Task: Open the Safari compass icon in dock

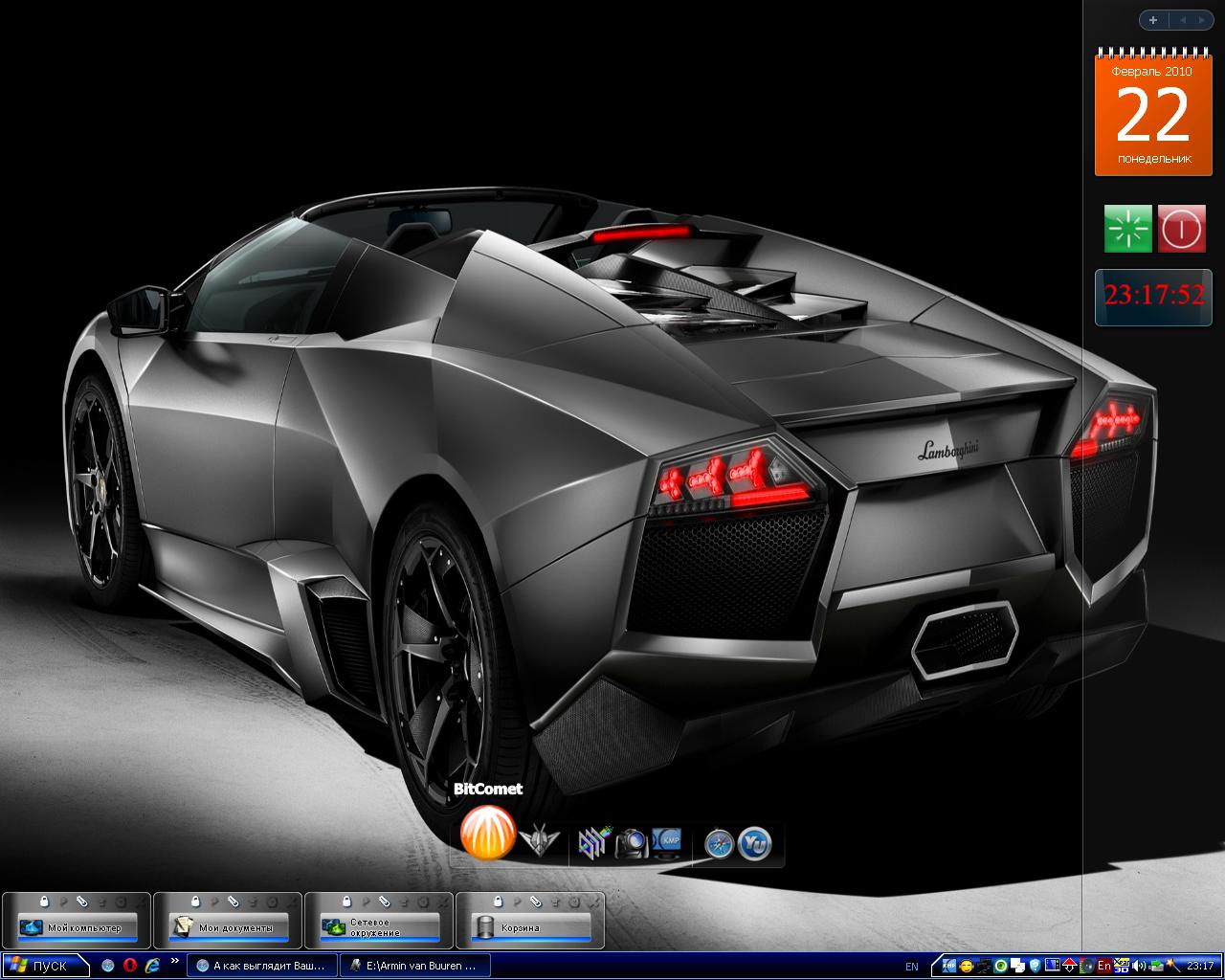Action: (x=719, y=843)
